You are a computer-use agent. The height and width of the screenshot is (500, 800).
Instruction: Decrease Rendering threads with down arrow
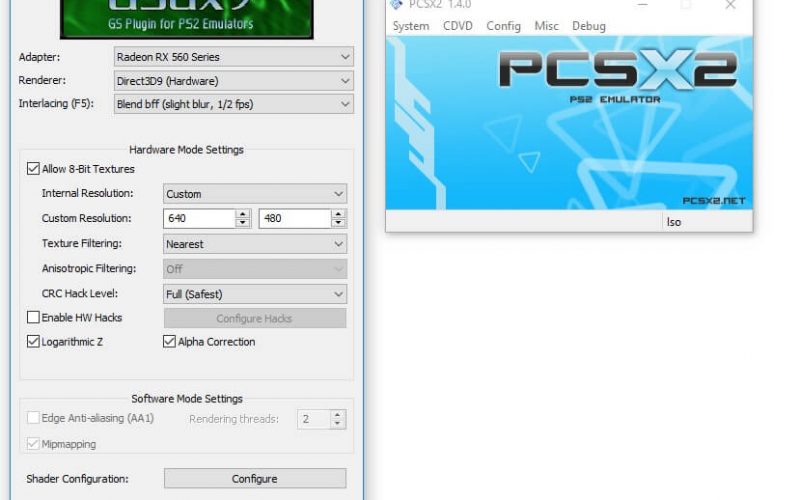click(337, 423)
